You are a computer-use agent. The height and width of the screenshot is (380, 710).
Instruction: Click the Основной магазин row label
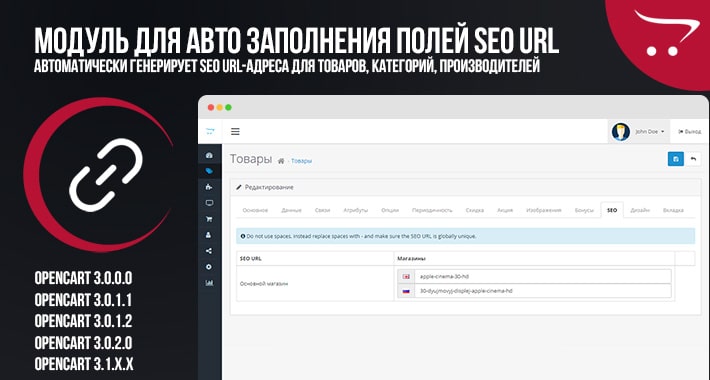click(x=264, y=284)
